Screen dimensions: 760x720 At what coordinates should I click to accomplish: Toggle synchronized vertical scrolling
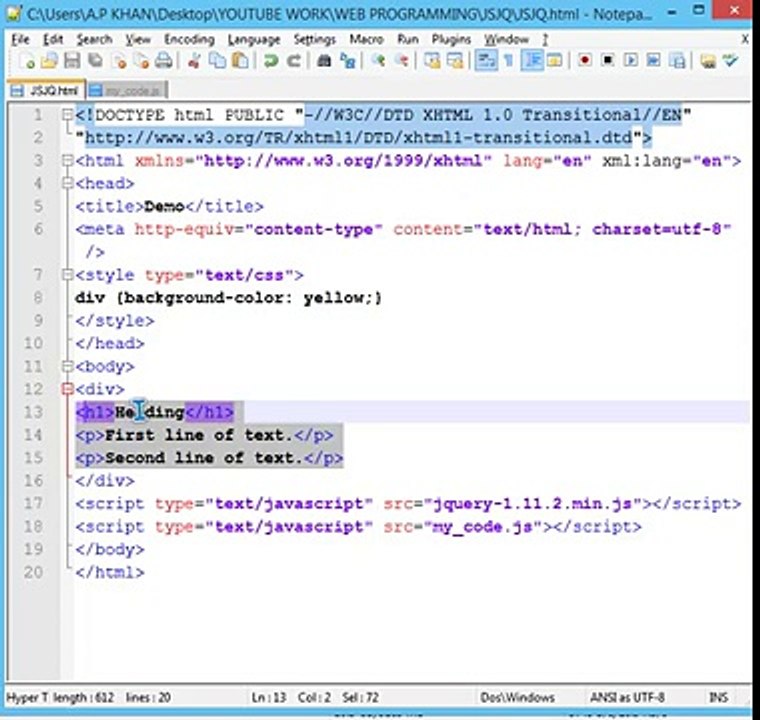click(432, 61)
